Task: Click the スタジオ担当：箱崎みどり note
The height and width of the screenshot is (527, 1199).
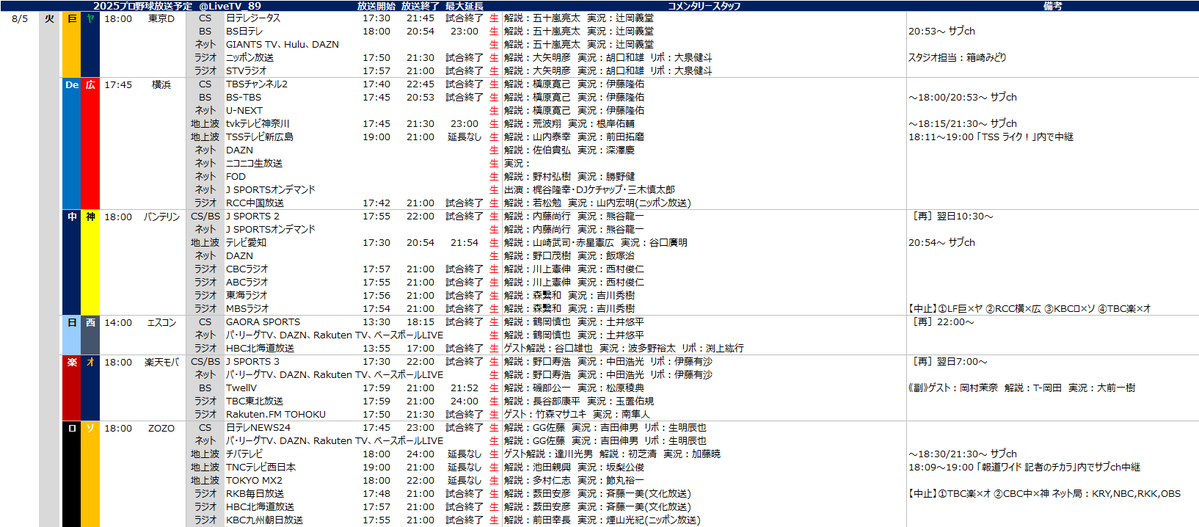Action: [957, 57]
